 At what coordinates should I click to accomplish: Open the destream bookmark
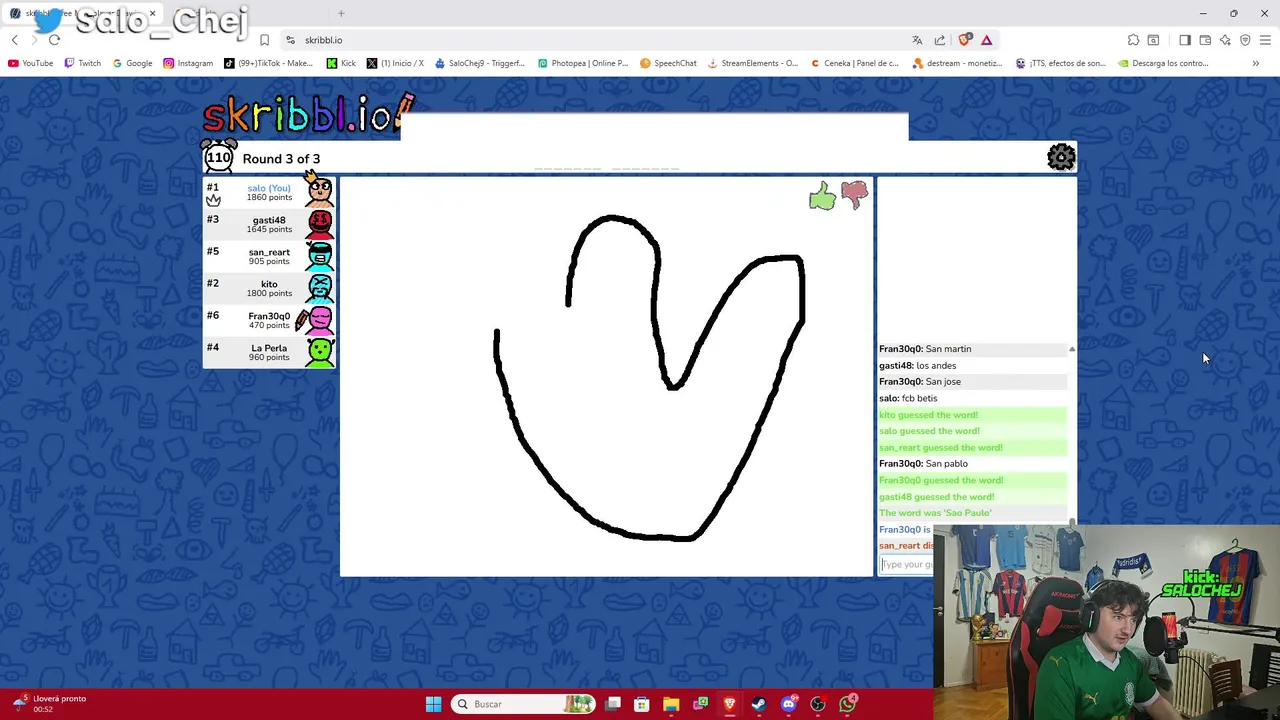tap(958, 63)
